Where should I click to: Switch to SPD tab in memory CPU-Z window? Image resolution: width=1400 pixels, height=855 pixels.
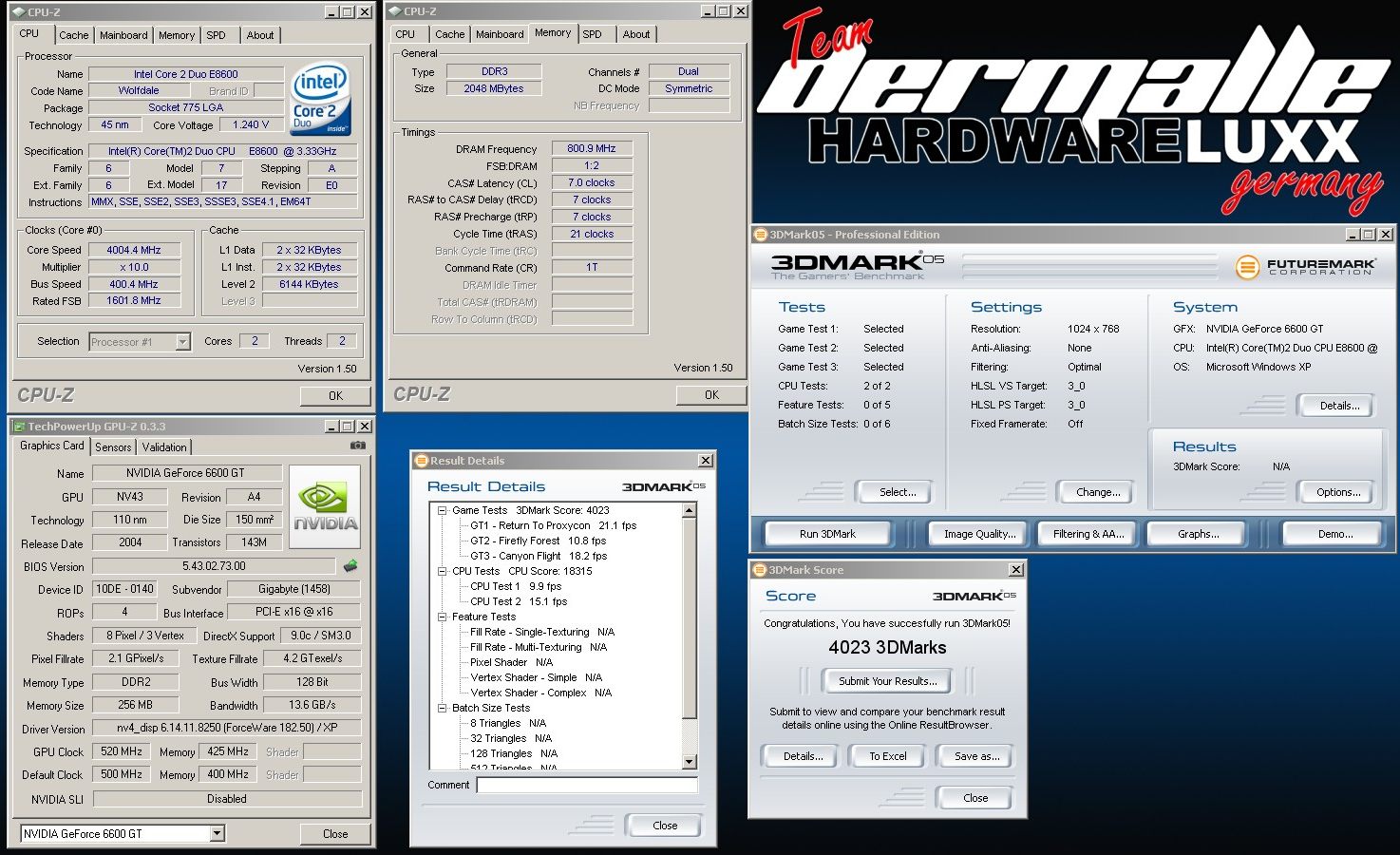point(592,34)
